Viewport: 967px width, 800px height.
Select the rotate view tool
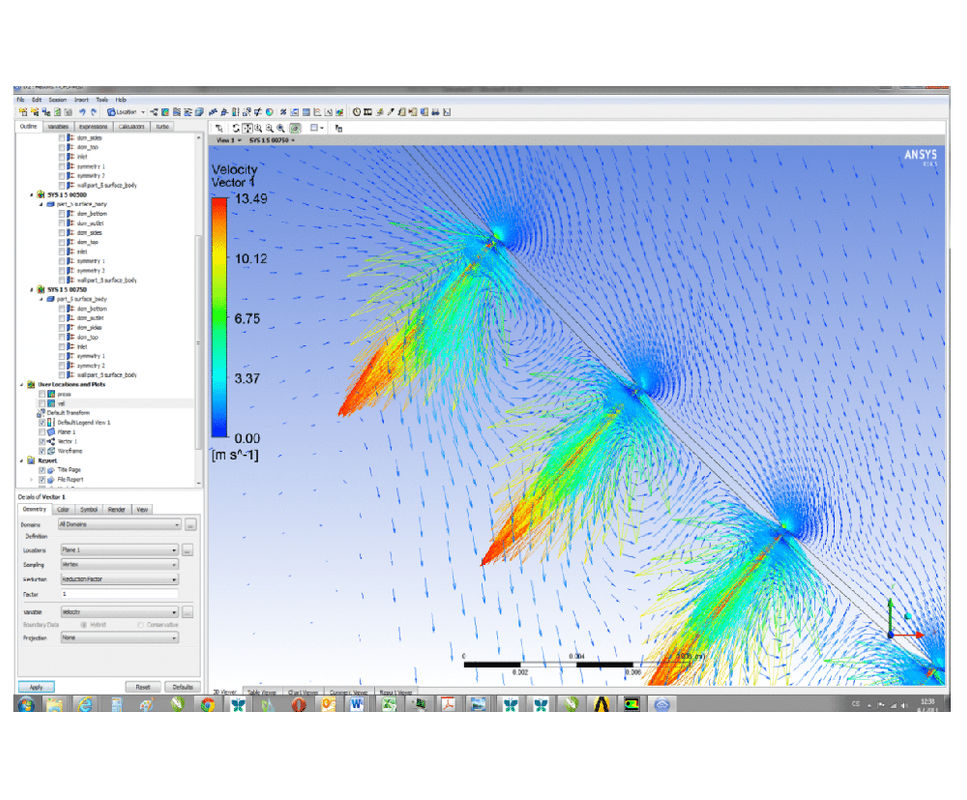pos(235,128)
